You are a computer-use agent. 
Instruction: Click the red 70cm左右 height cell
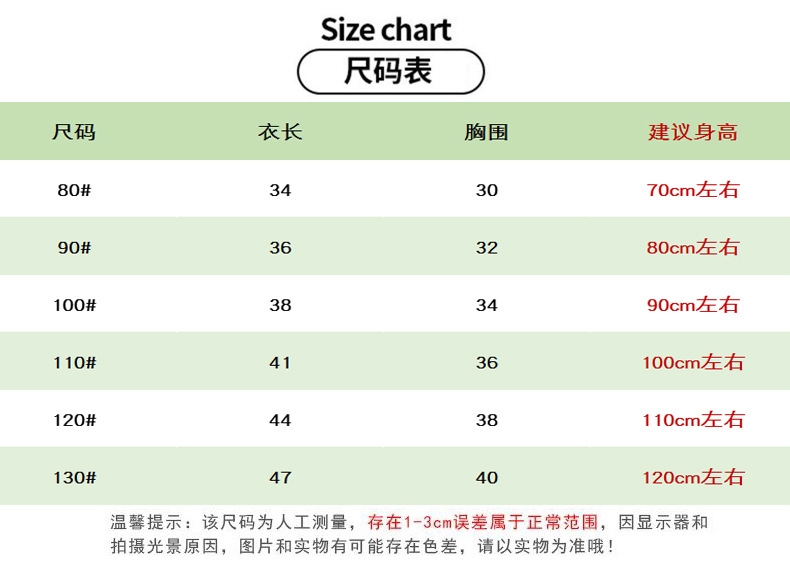(x=693, y=190)
